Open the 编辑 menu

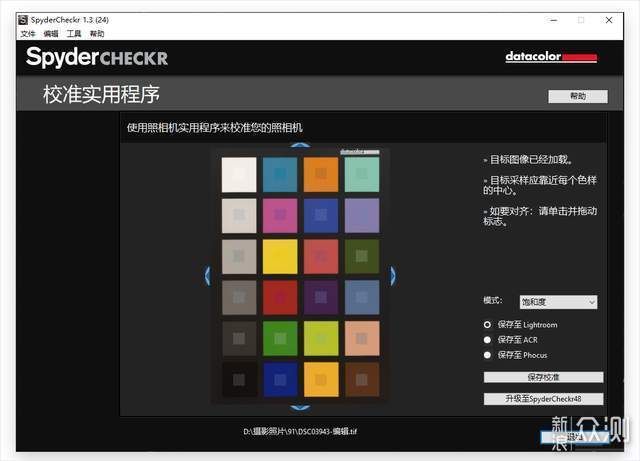coord(51,34)
